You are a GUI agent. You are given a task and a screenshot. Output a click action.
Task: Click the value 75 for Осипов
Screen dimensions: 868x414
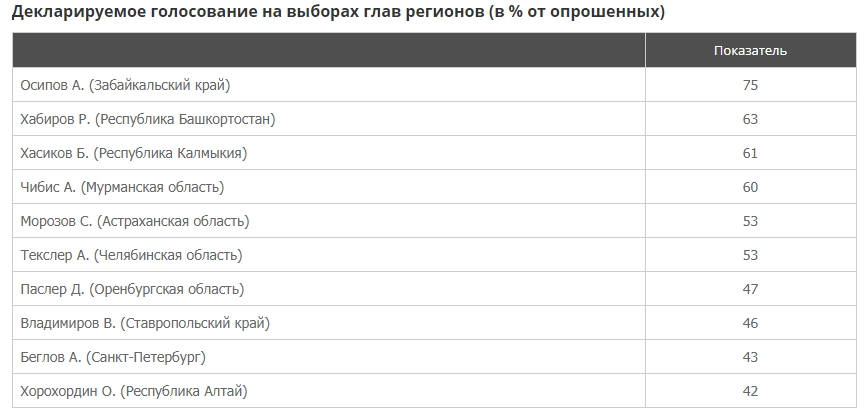(x=750, y=85)
